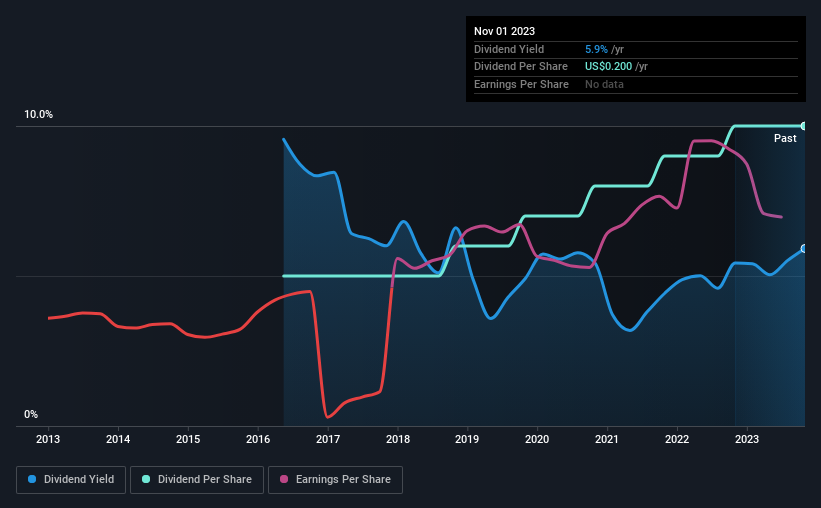Click the 0% y-axis label

click(31, 414)
